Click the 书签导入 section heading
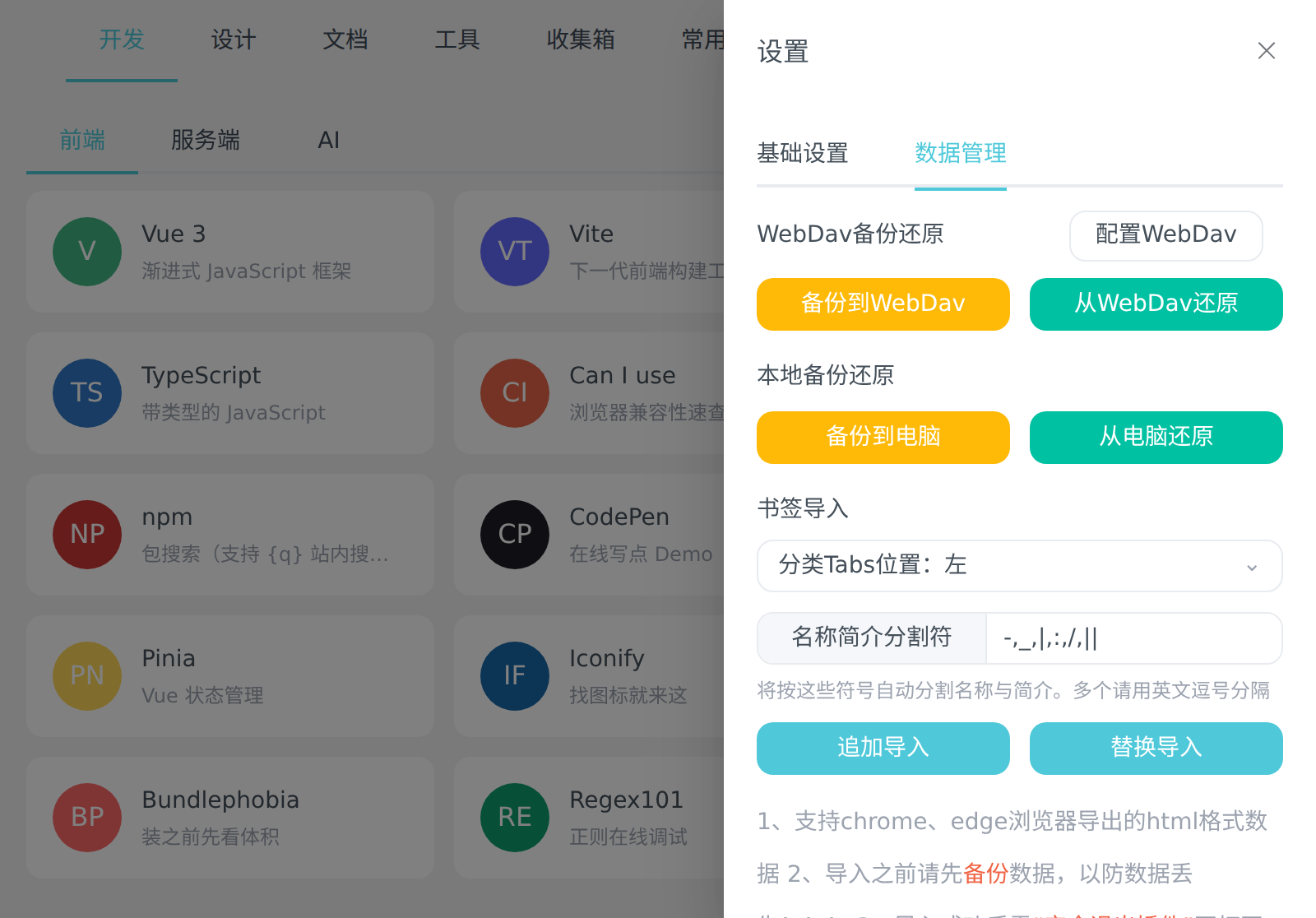1316x918 pixels. [803, 508]
